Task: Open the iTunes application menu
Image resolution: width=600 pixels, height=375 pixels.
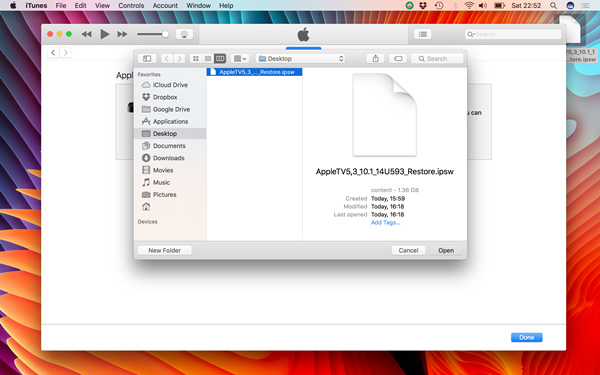Action: (36, 5)
